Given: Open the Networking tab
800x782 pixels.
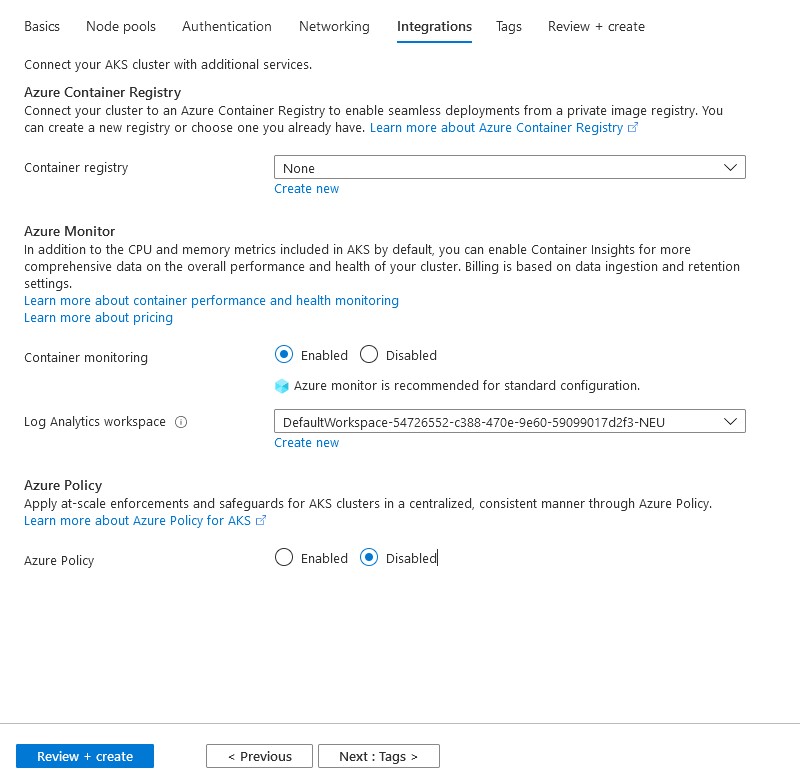Looking at the screenshot, I should click(334, 27).
